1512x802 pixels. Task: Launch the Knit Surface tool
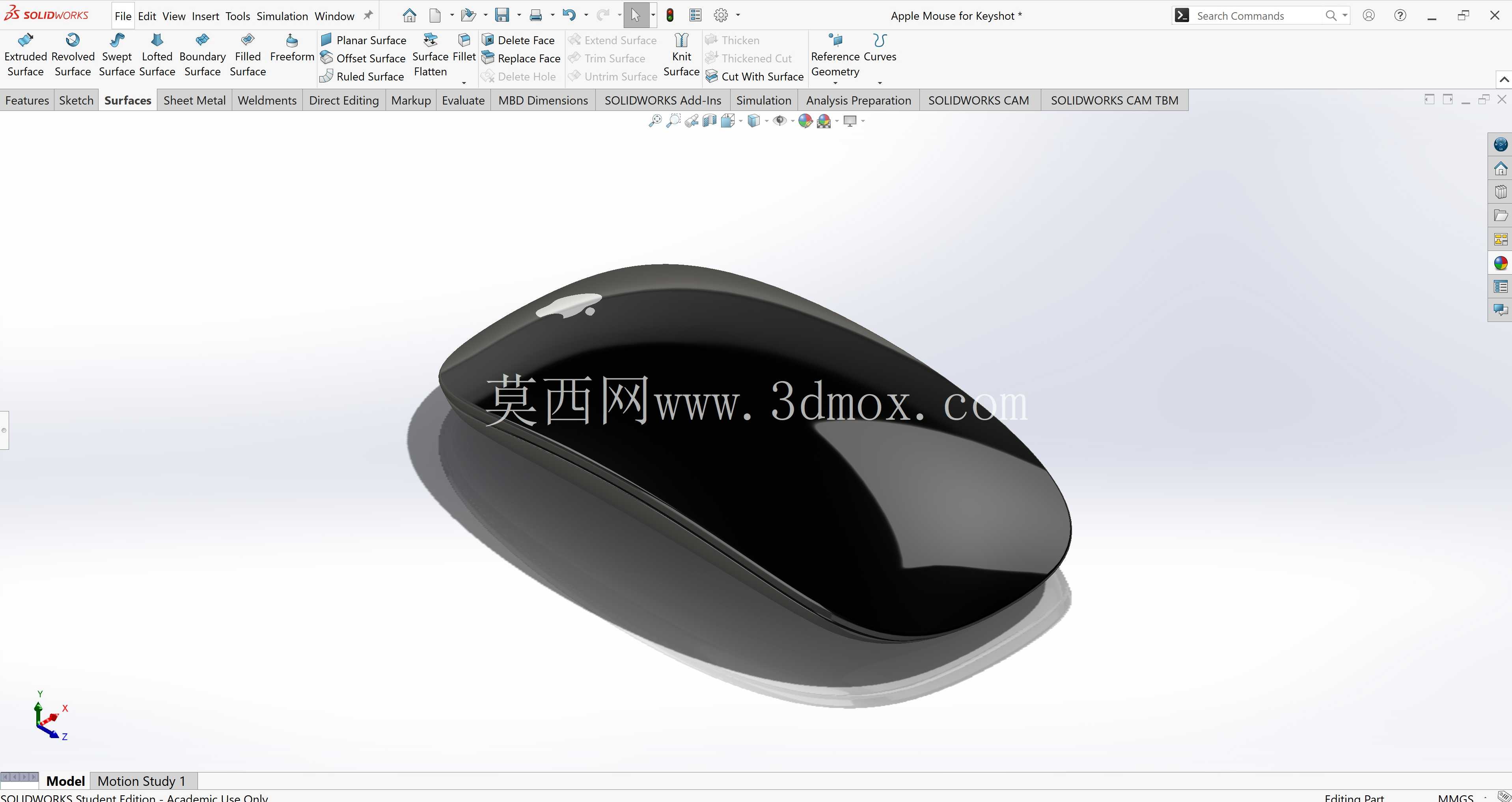pos(681,56)
